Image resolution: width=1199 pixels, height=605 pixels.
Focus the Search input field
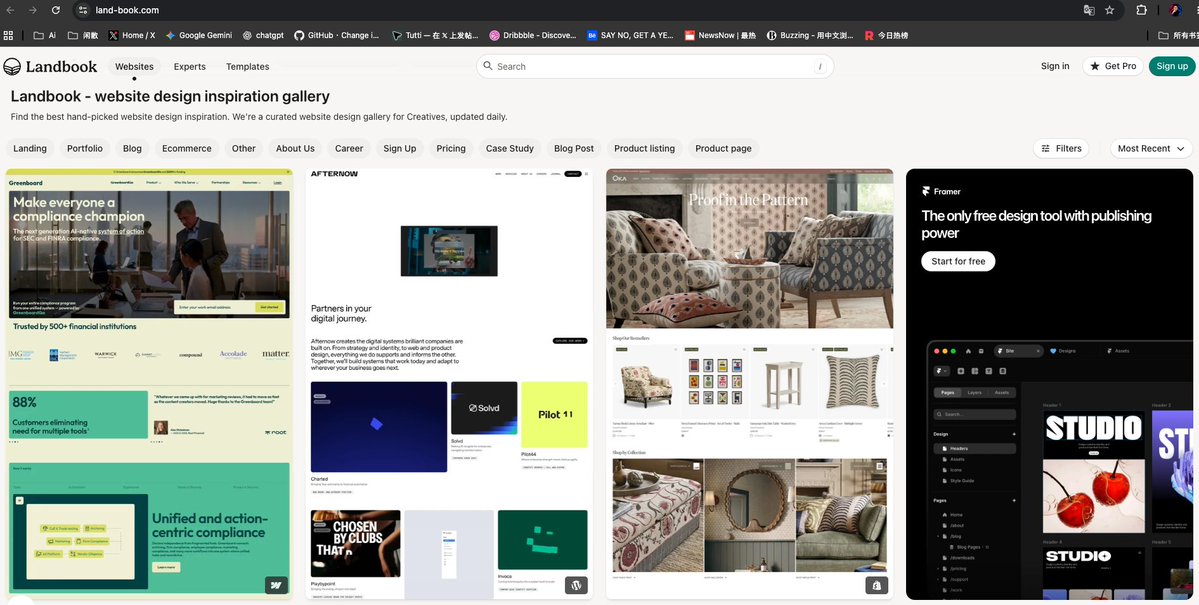click(x=655, y=67)
